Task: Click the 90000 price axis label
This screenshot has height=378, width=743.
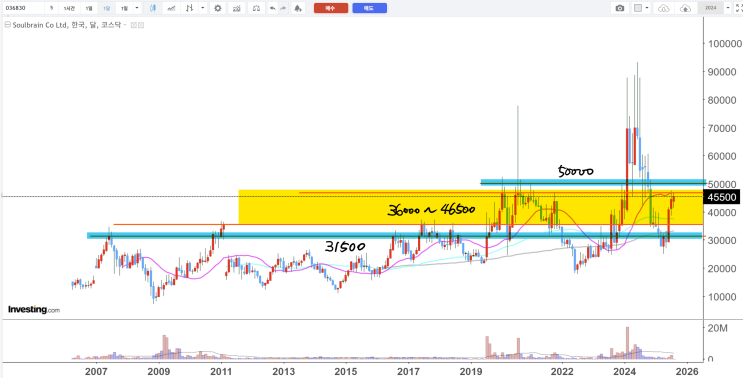Action: 722,72
